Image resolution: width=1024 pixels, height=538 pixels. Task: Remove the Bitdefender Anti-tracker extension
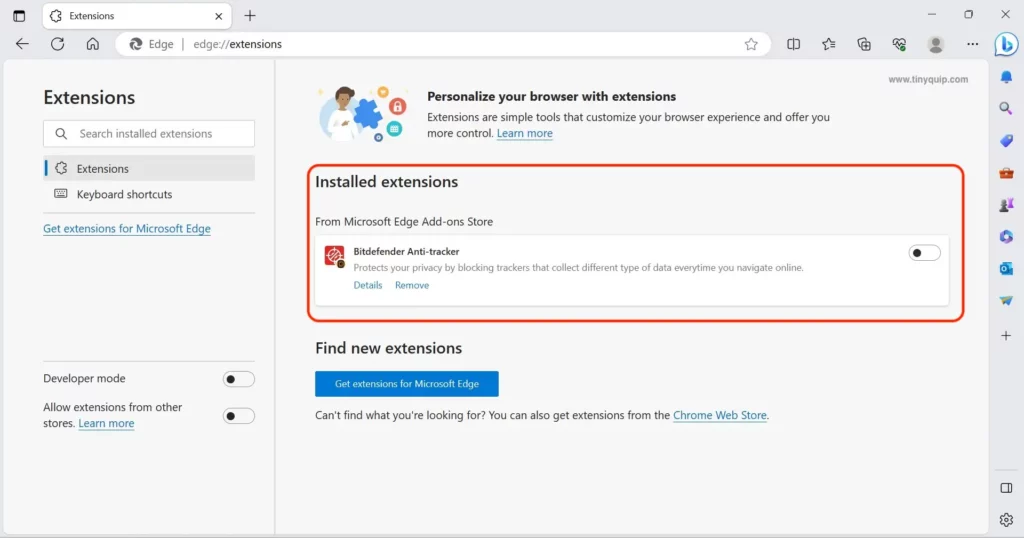412,285
